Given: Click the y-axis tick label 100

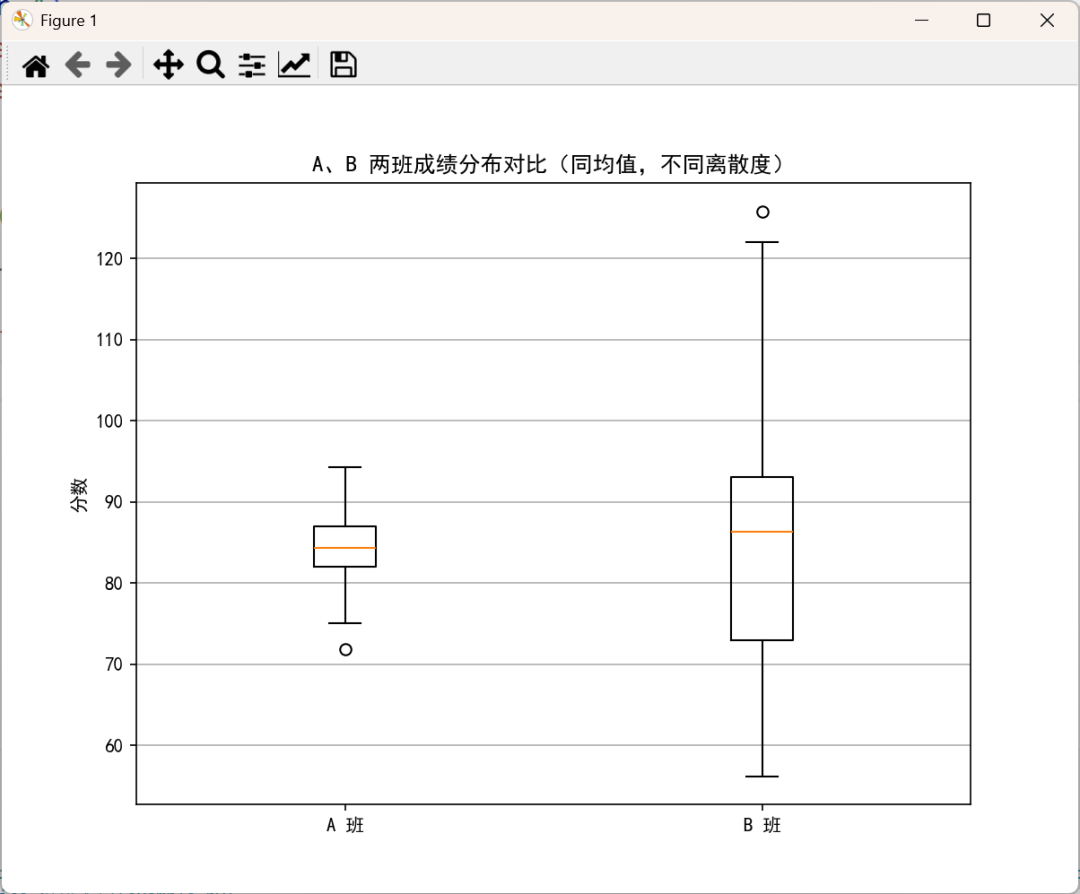Looking at the screenshot, I should coord(110,421).
